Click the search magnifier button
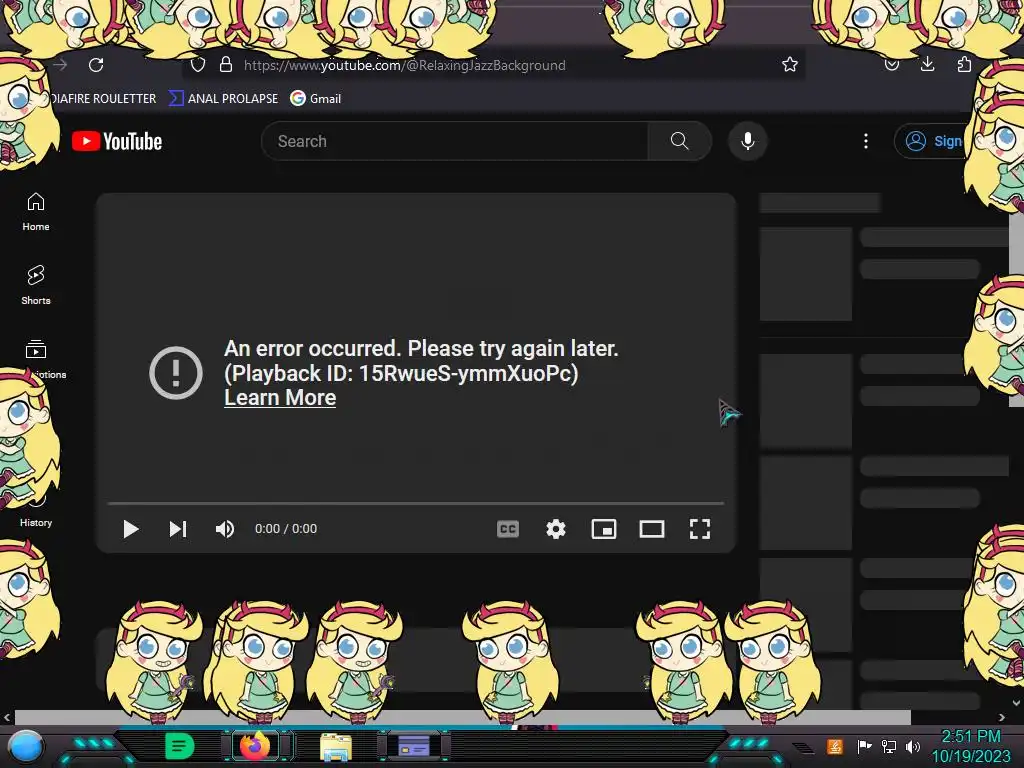Image resolution: width=1024 pixels, height=768 pixels. (x=679, y=141)
